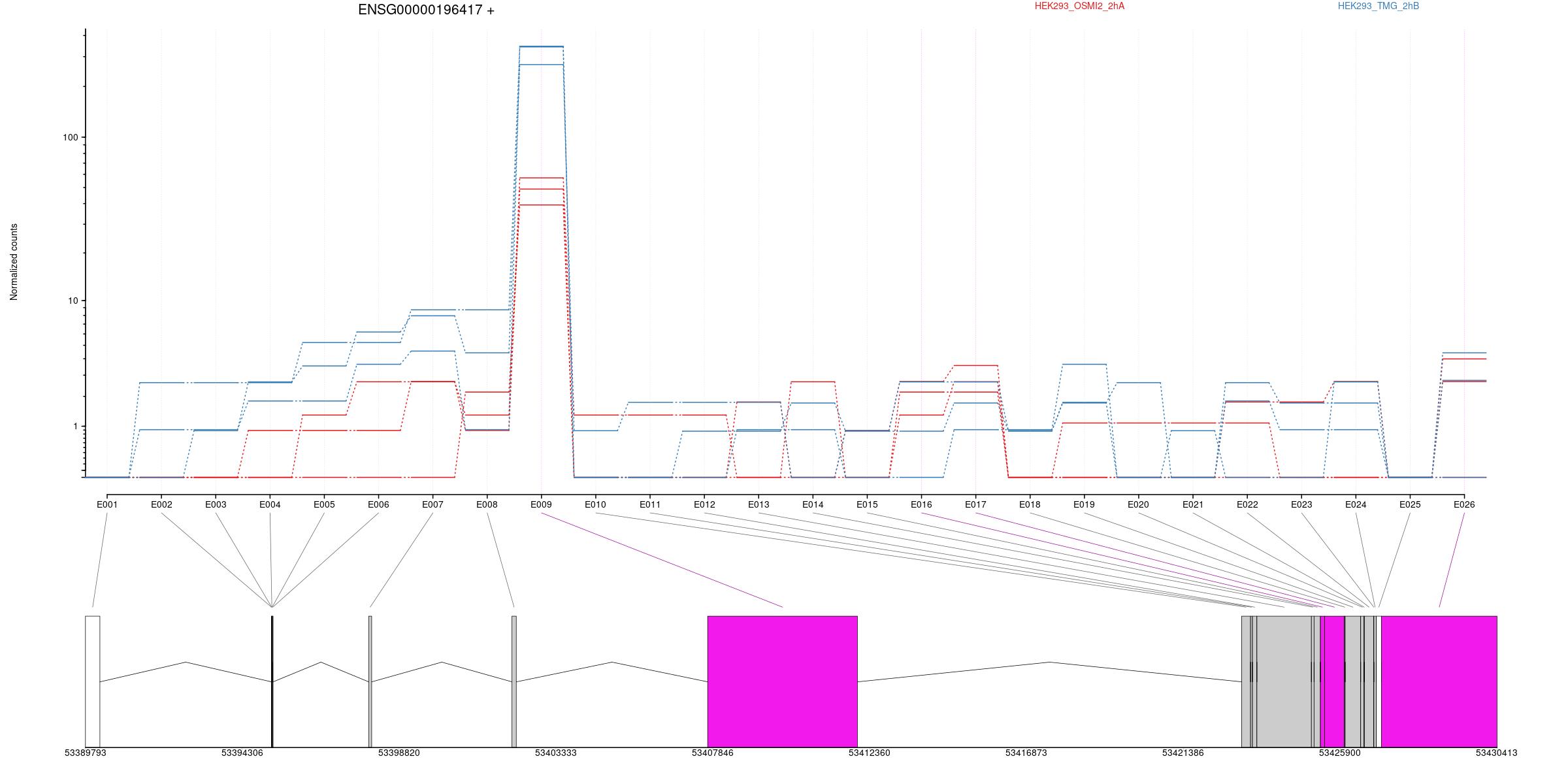
Task: Click exon label E015
Action: tap(867, 504)
